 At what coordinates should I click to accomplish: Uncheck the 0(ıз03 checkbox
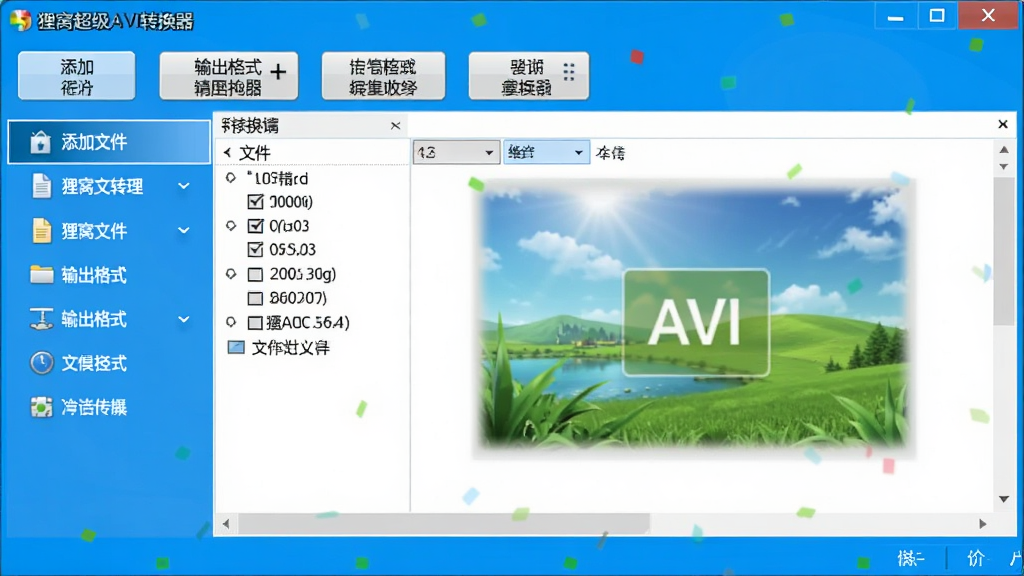tap(255, 226)
